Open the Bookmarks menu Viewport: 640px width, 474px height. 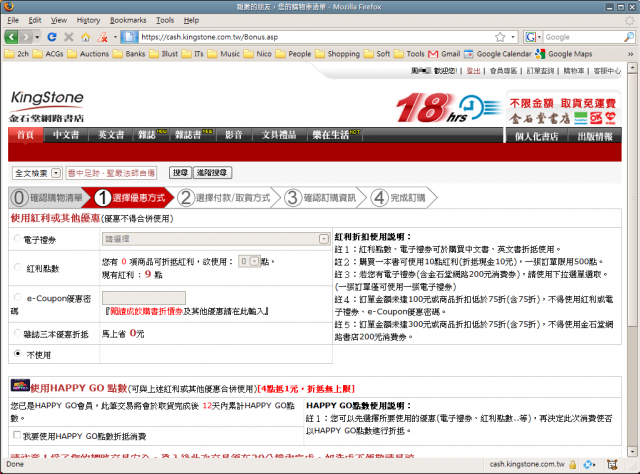coord(128,20)
